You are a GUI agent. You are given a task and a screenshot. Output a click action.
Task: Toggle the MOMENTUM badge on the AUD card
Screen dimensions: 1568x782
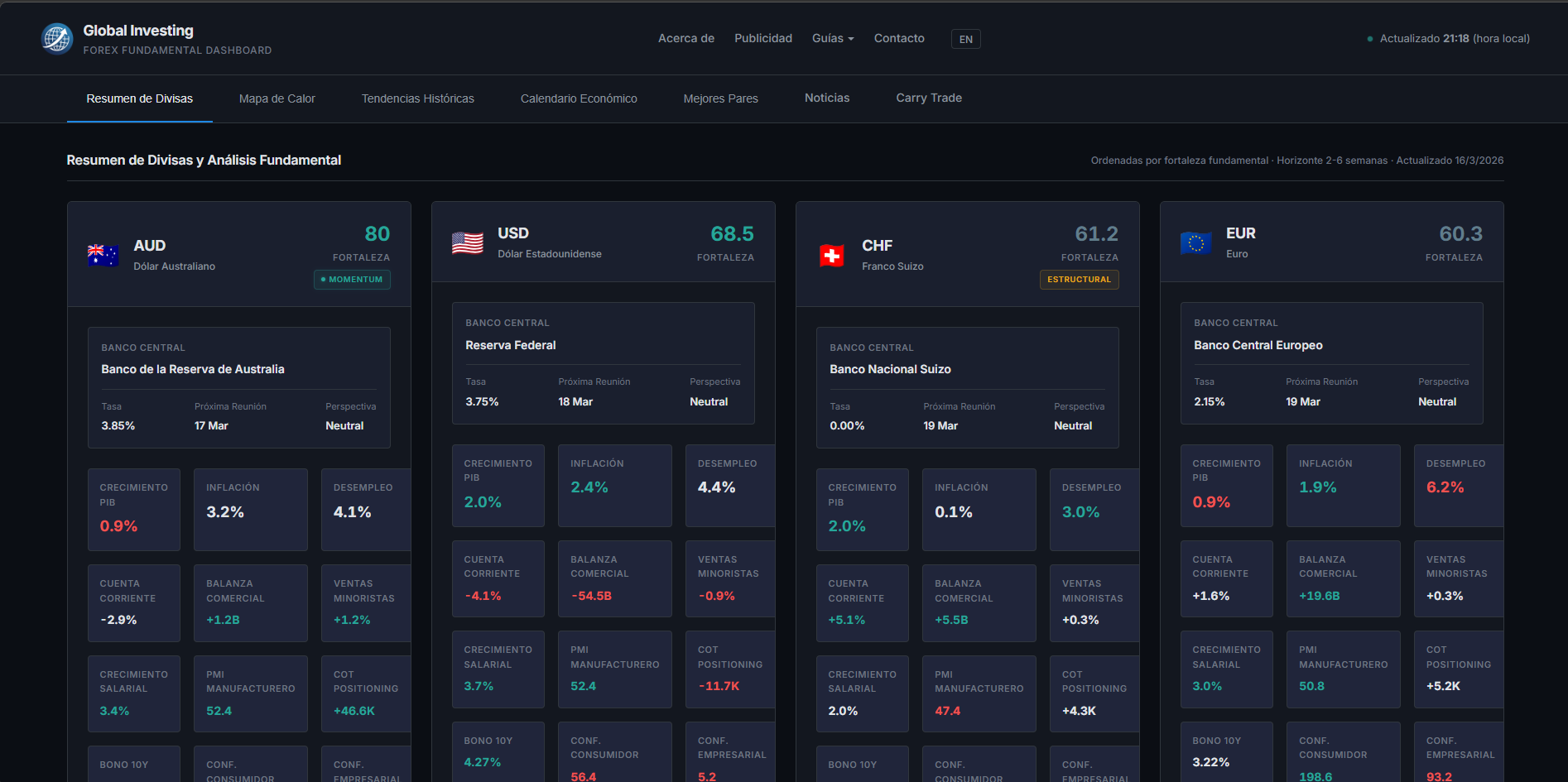tap(352, 280)
